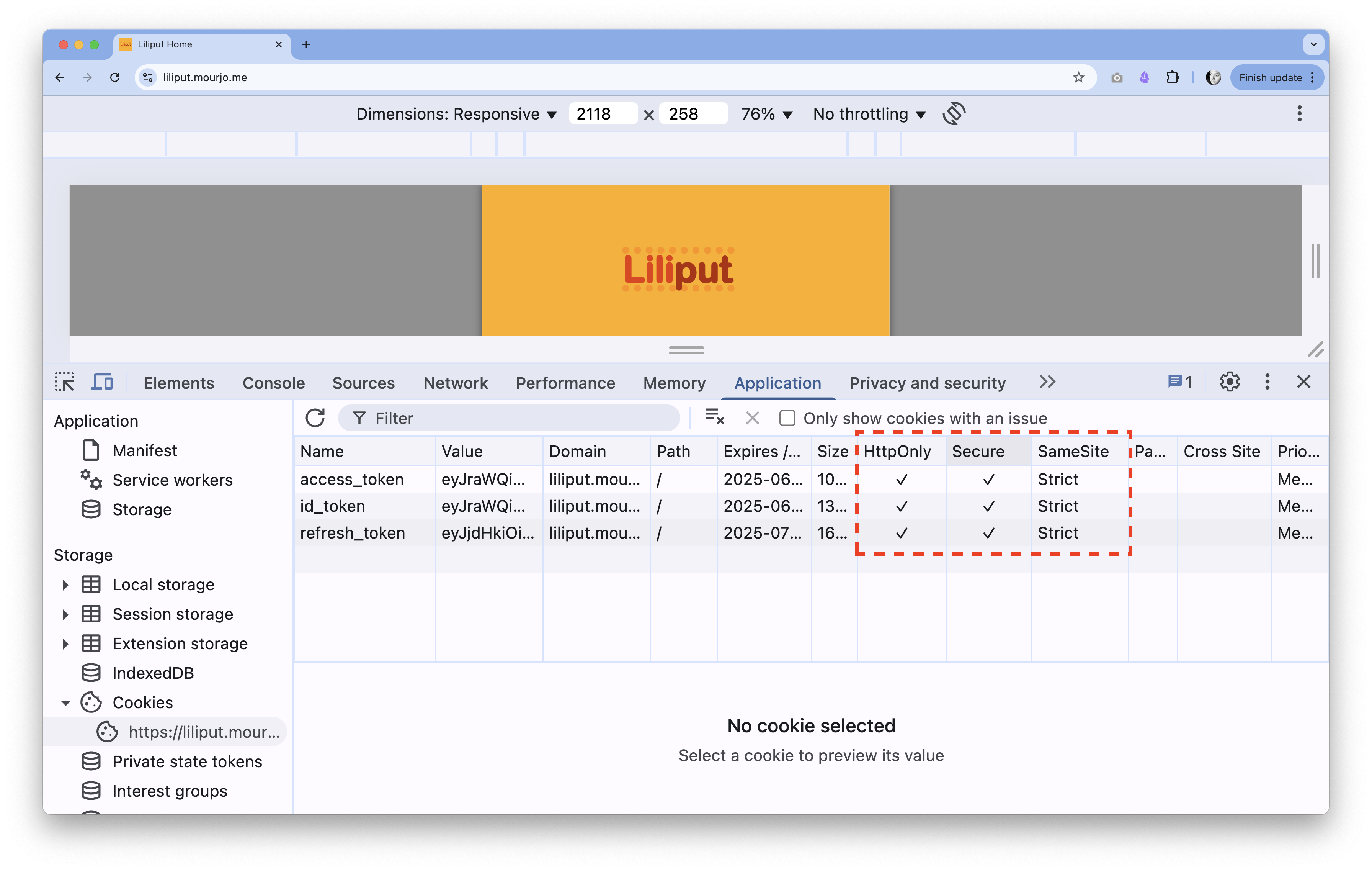
Task: Click the bookmark star in the address bar
Action: tap(1078, 77)
